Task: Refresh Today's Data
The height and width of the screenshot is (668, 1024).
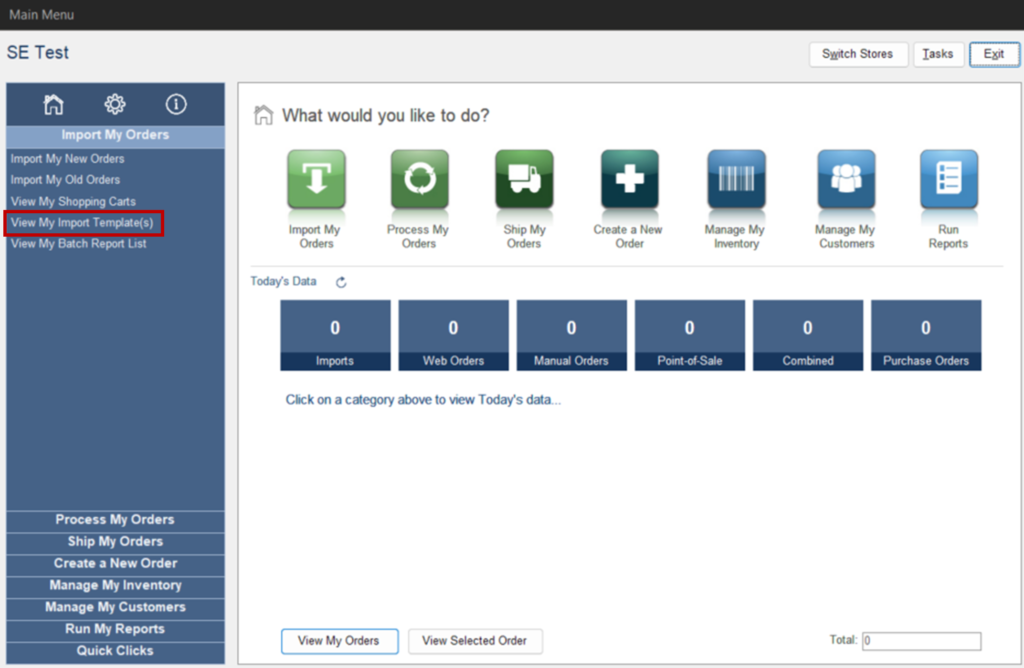Action: pos(340,282)
